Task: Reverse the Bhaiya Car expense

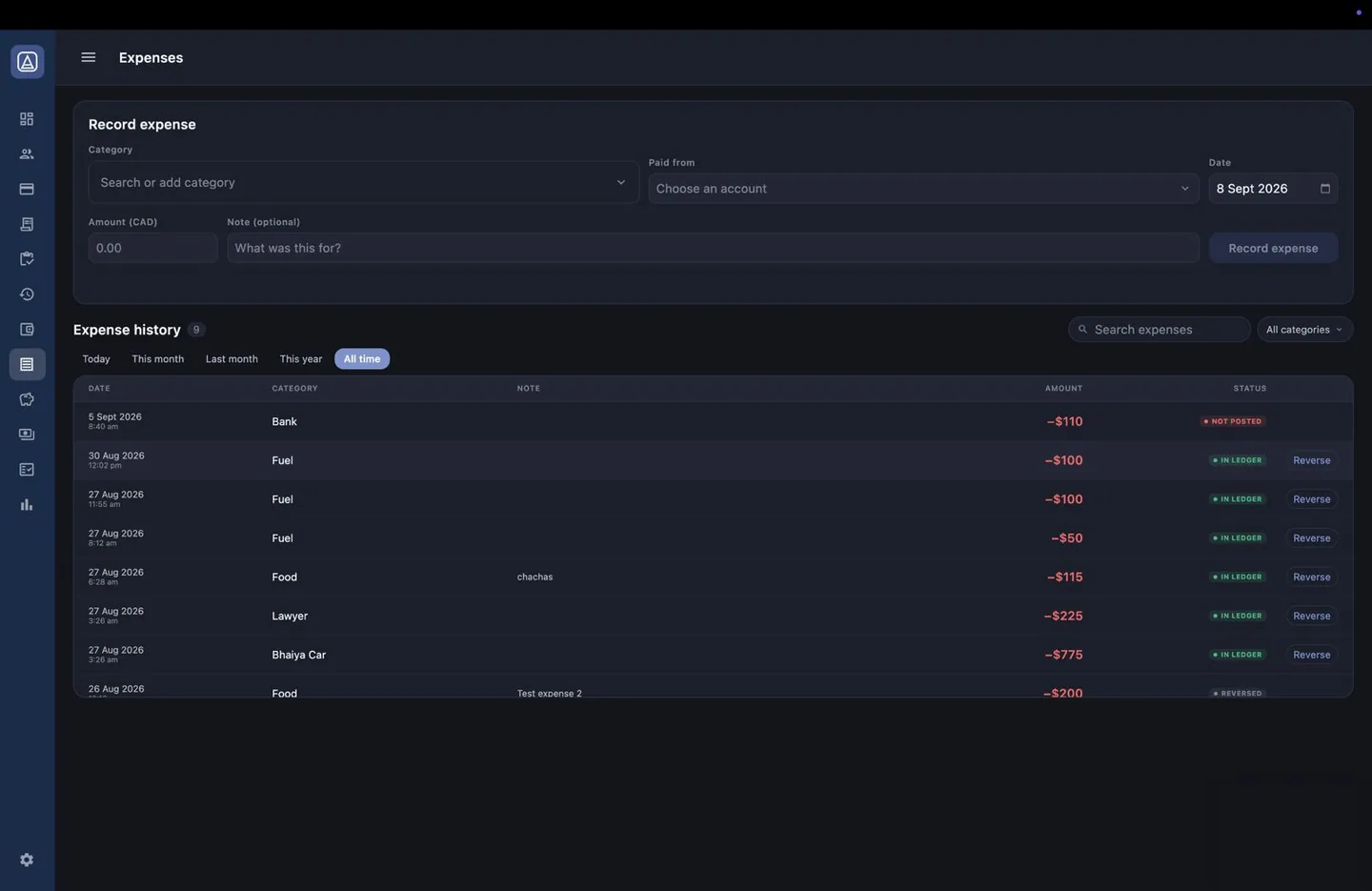Action: pyautogui.click(x=1311, y=655)
